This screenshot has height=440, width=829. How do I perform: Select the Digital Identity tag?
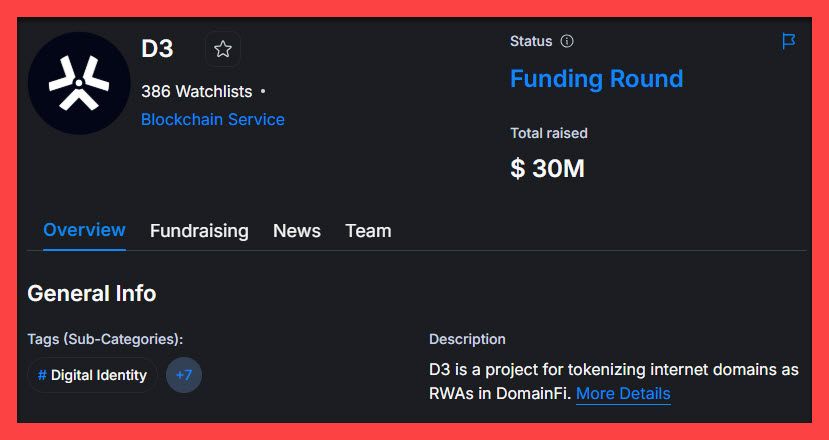point(93,375)
